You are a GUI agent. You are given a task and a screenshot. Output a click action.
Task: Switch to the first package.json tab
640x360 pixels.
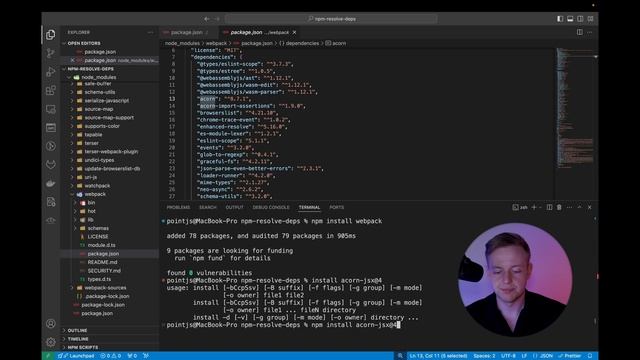click(x=187, y=32)
